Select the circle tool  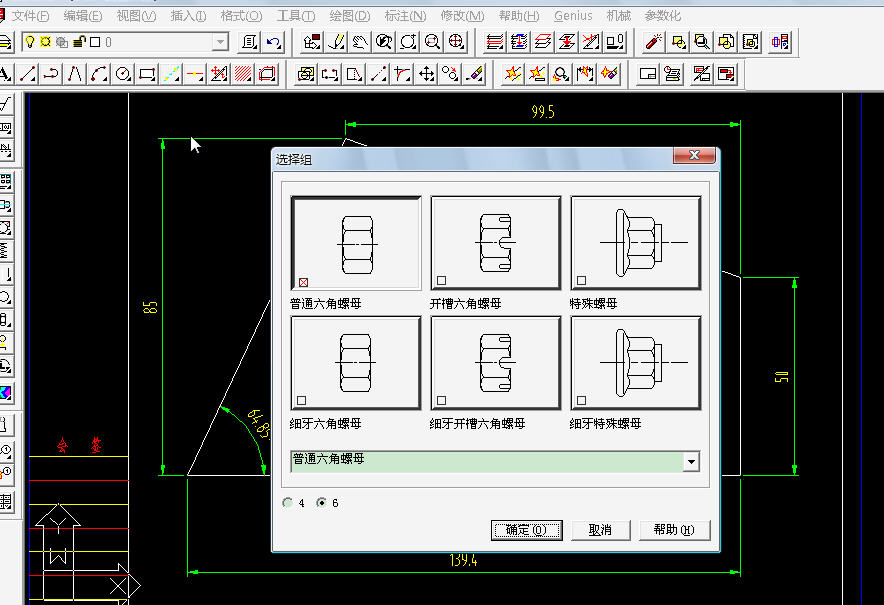[x=123, y=74]
